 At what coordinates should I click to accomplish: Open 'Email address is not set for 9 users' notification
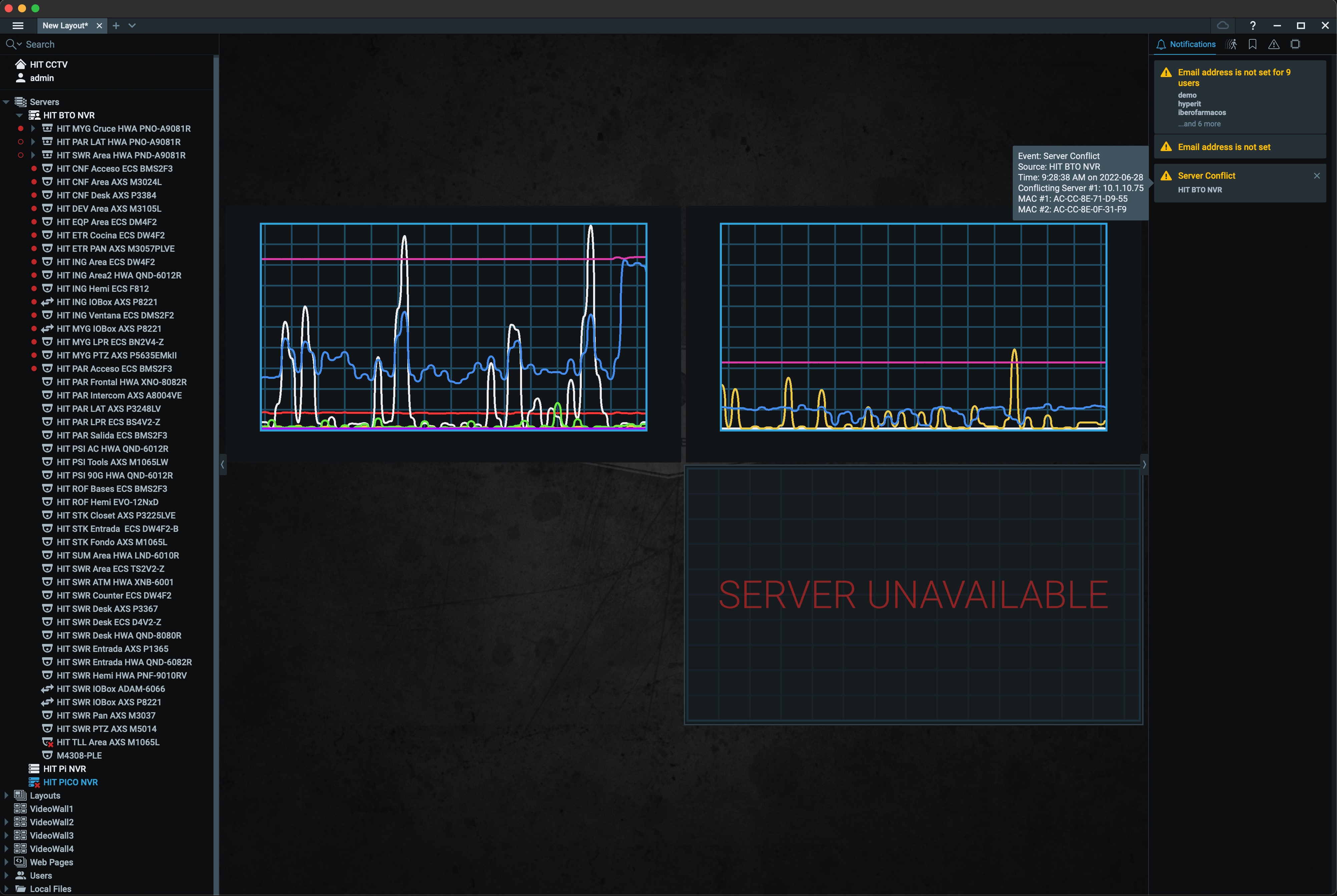tap(1240, 97)
